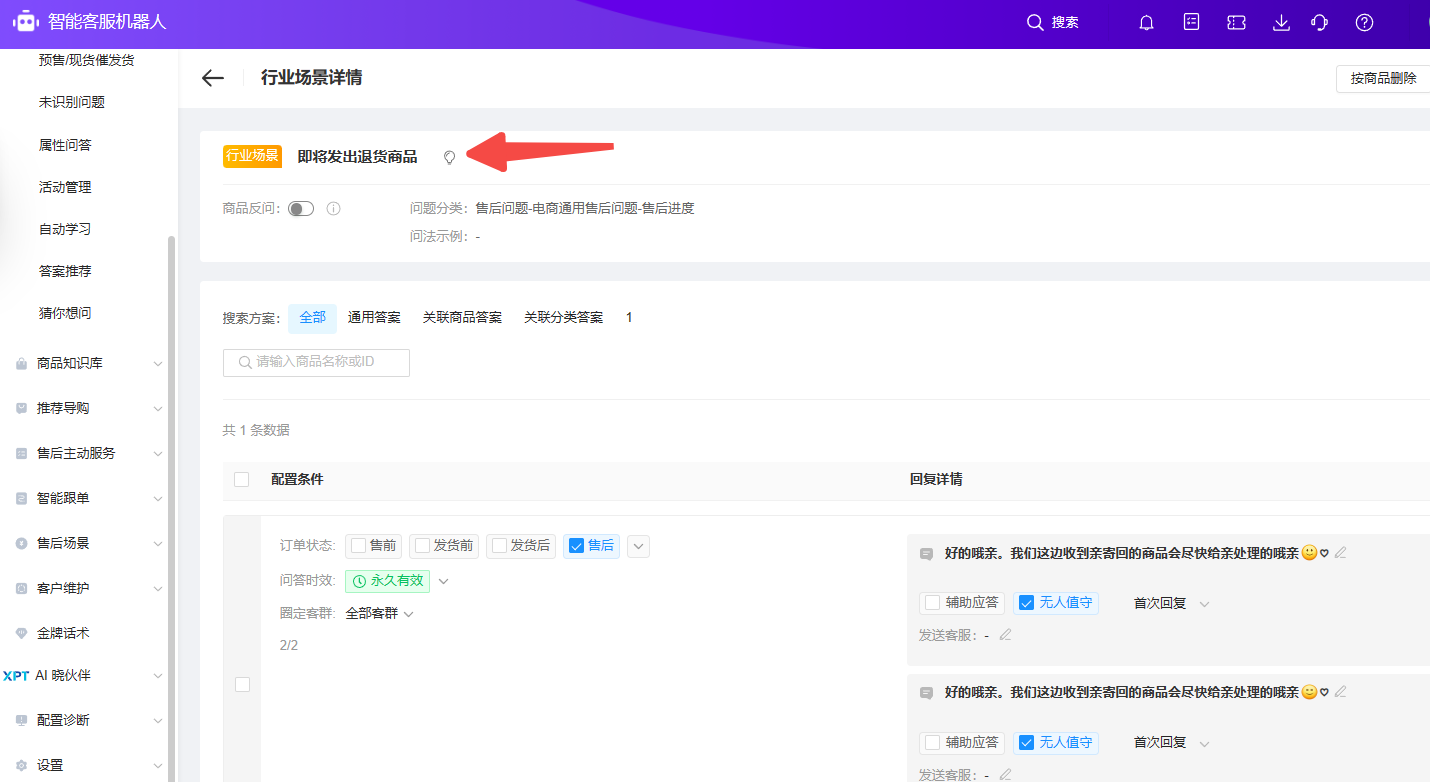Open 属性问答 in the sidebar
The width and height of the screenshot is (1430, 782).
coord(65,145)
